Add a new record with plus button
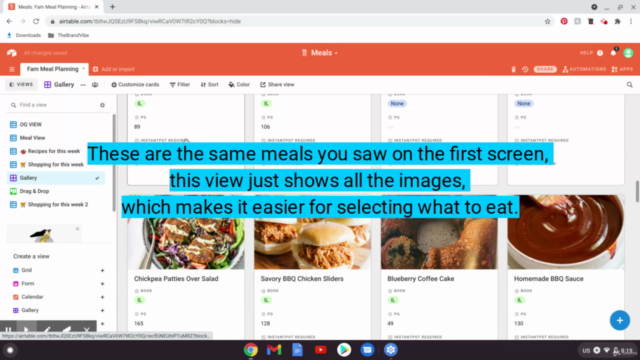Viewport: 640px width, 360px height. point(620,320)
